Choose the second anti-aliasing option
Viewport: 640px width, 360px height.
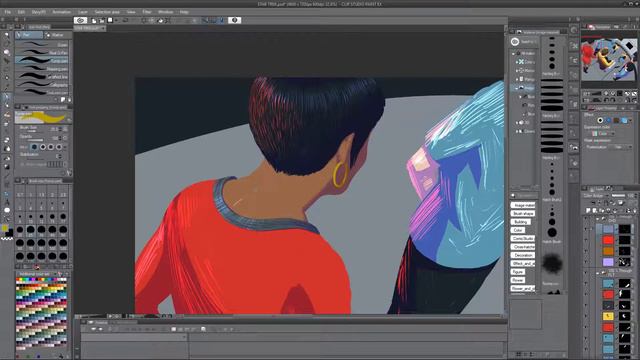pos(43,147)
